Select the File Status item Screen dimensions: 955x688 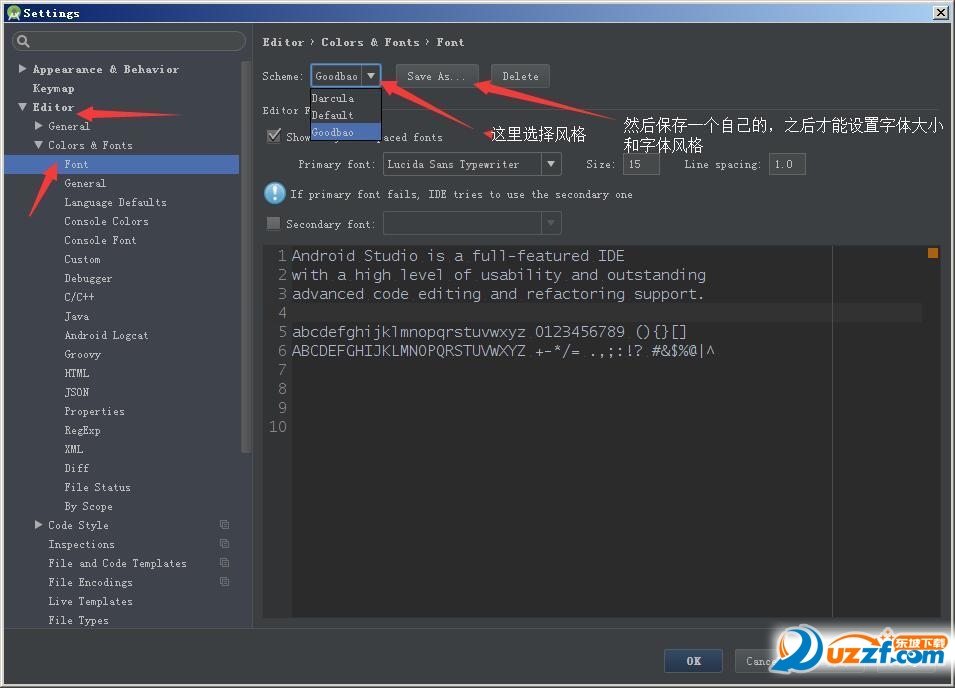[97, 487]
